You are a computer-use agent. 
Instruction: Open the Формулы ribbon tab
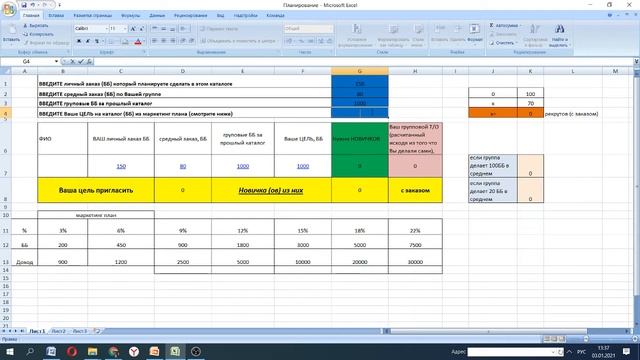131,16
